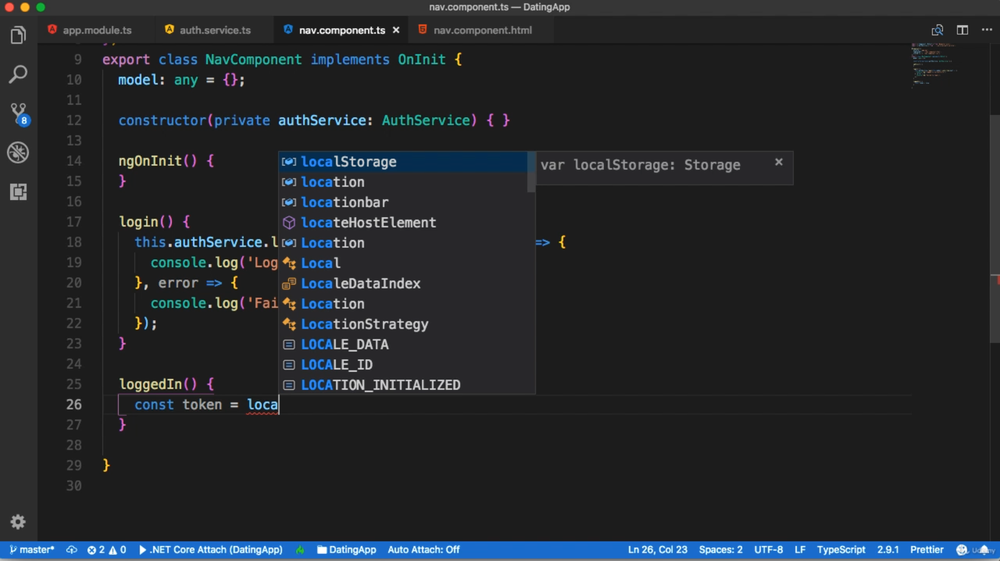Click the editor vertical scrollbar
Viewport: 1000px width, 561px height.
point(994,230)
